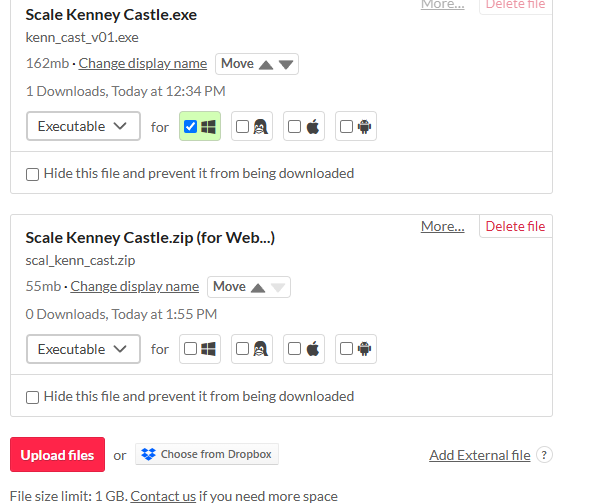Hide the exe file from being downloaded
This screenshot has height=503, width=589.
click(32, 175)
